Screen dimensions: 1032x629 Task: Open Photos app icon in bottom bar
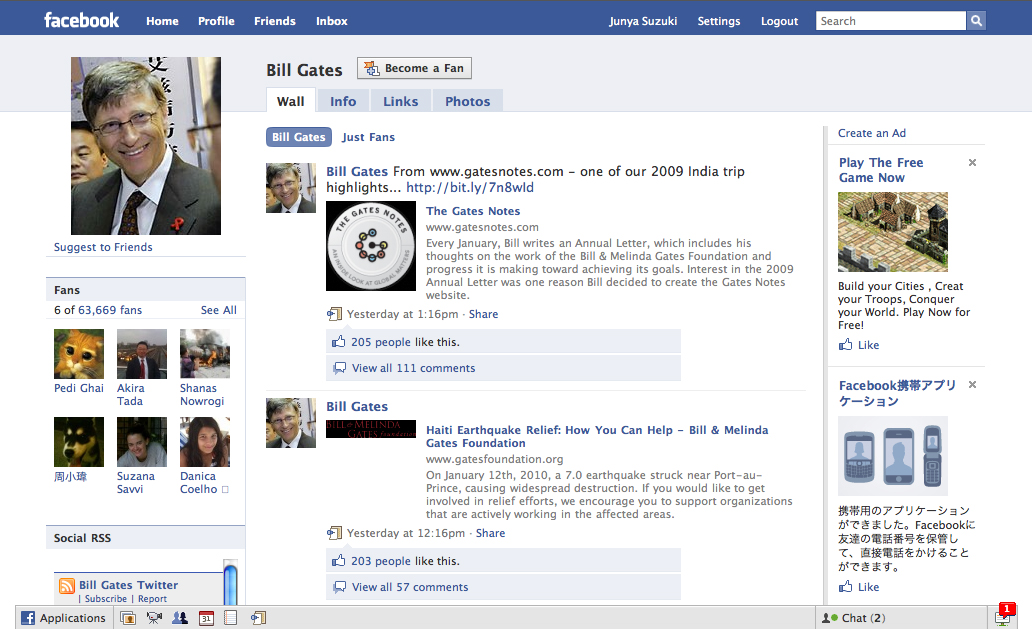[x=128, y=618]
